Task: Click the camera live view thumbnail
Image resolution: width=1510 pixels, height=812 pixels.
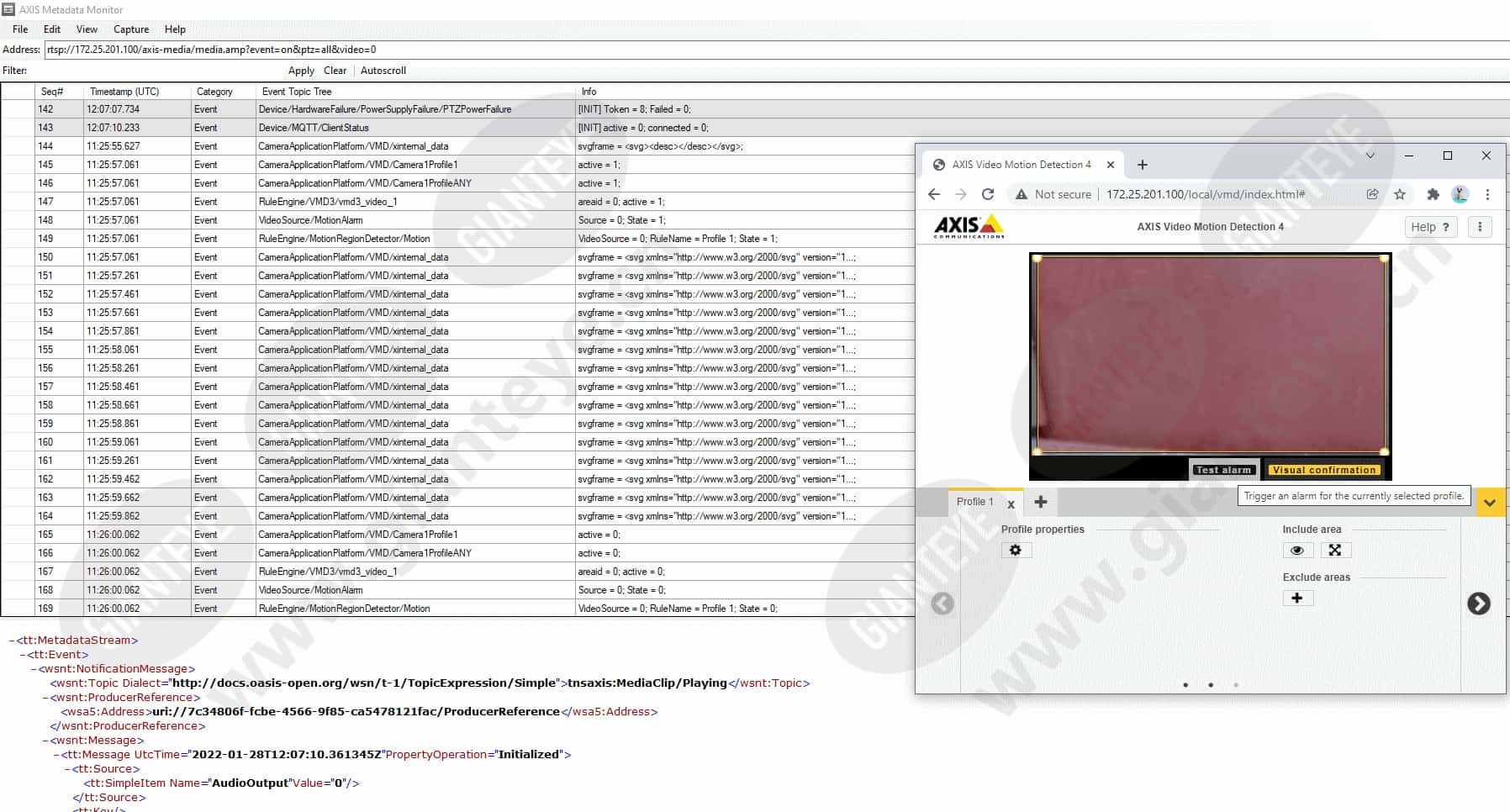Action: pos(1211,355)
